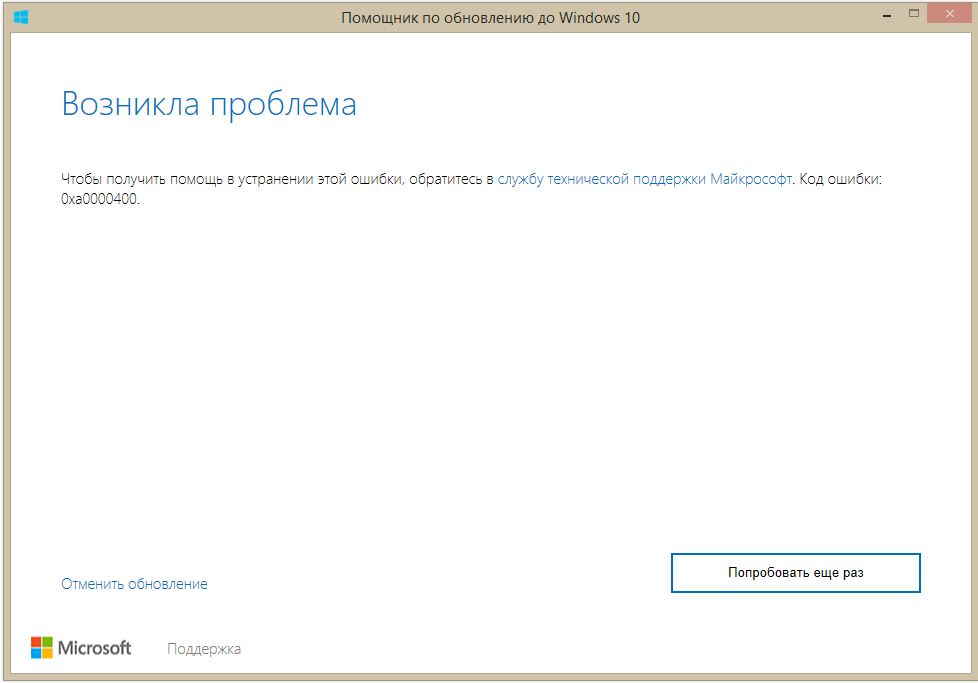The height and width of the screenshot is (683, 978).
Task: Click the title 'Помощник по обновлению до Windows 10'
Action: click(x=490, y=17)
